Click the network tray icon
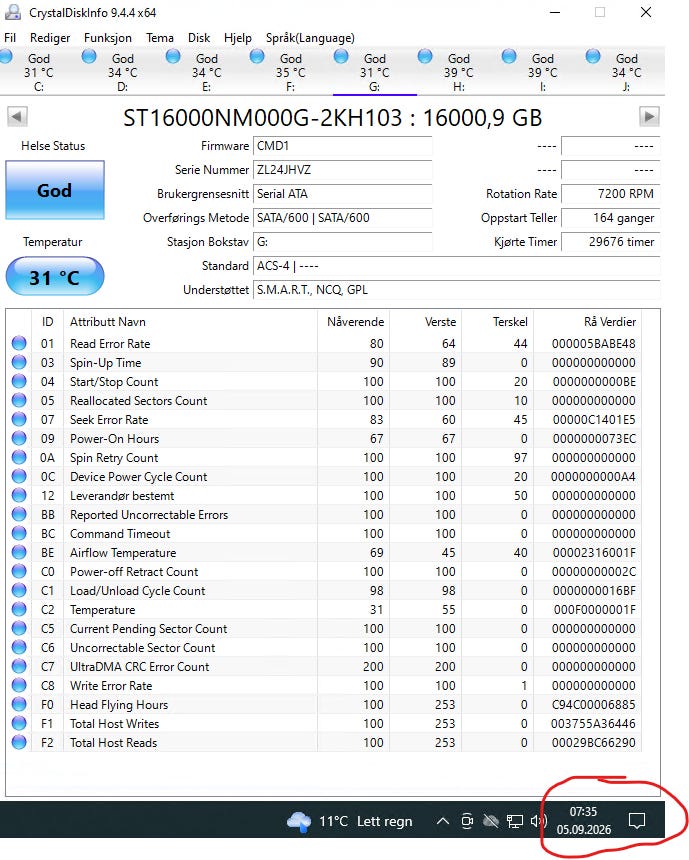Viewport: 689px width, 860px height. pos(515,821)
